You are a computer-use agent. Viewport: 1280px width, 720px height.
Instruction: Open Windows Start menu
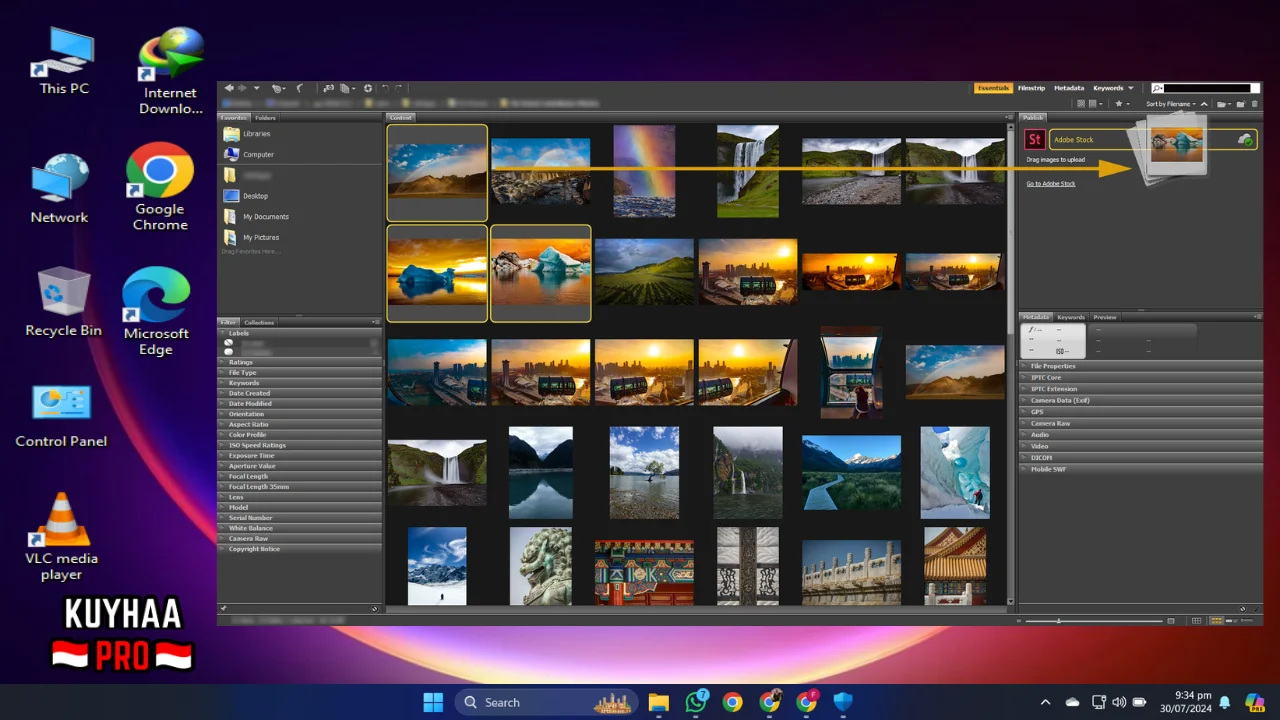click(x=433, y=702)
